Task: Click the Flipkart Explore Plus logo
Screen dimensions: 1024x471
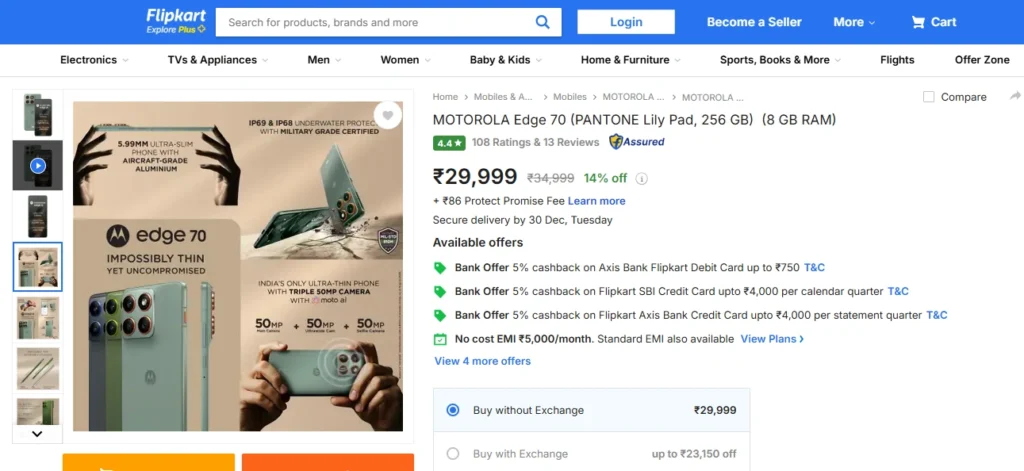Action: 176,21
